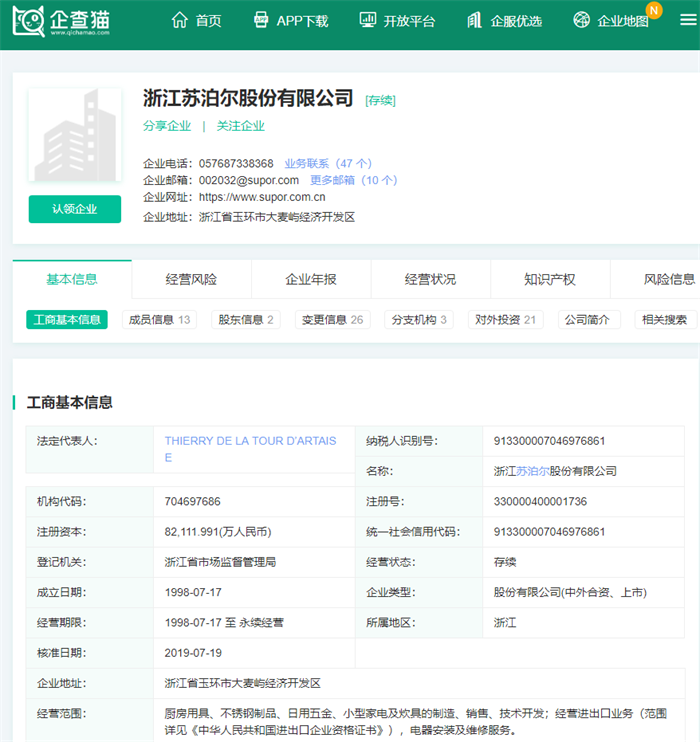Screen dimensions: 700x742
Task: Click 经营期限 value 1998-07-17 至 永续经营
Action: click(224, 623)
